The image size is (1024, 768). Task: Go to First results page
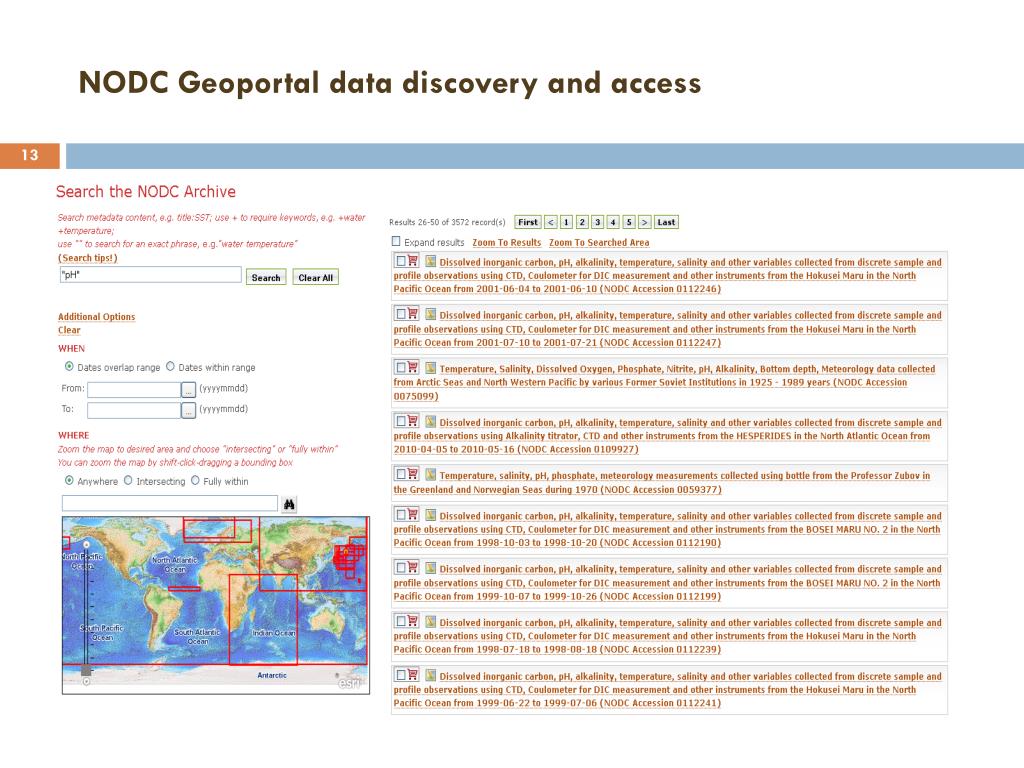[x=528, y=222]
